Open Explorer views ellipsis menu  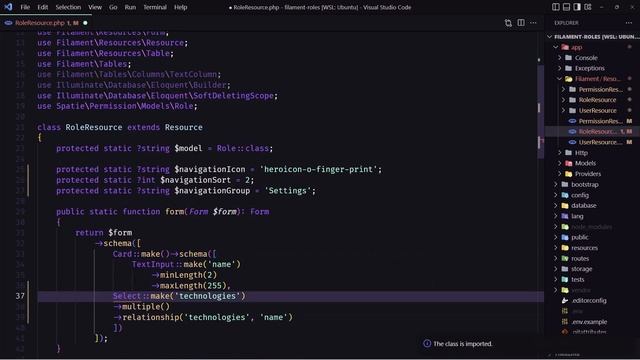629,23
